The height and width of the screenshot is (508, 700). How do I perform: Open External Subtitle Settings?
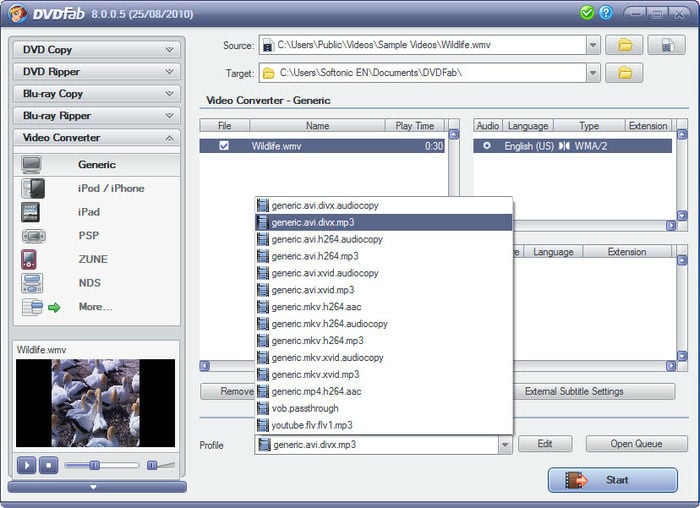coord(594,391)
